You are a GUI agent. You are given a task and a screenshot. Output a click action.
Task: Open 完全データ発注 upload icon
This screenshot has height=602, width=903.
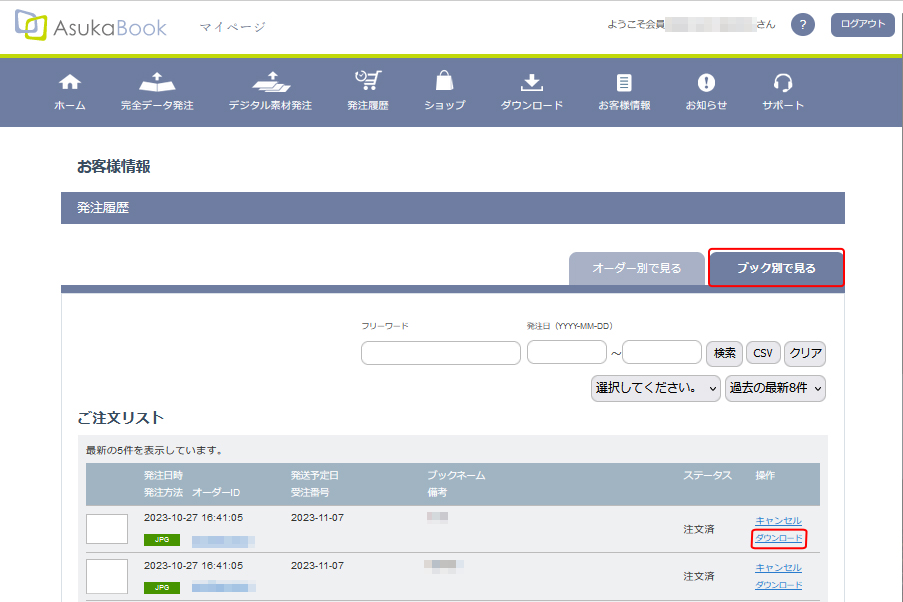(x=157, y=83)
